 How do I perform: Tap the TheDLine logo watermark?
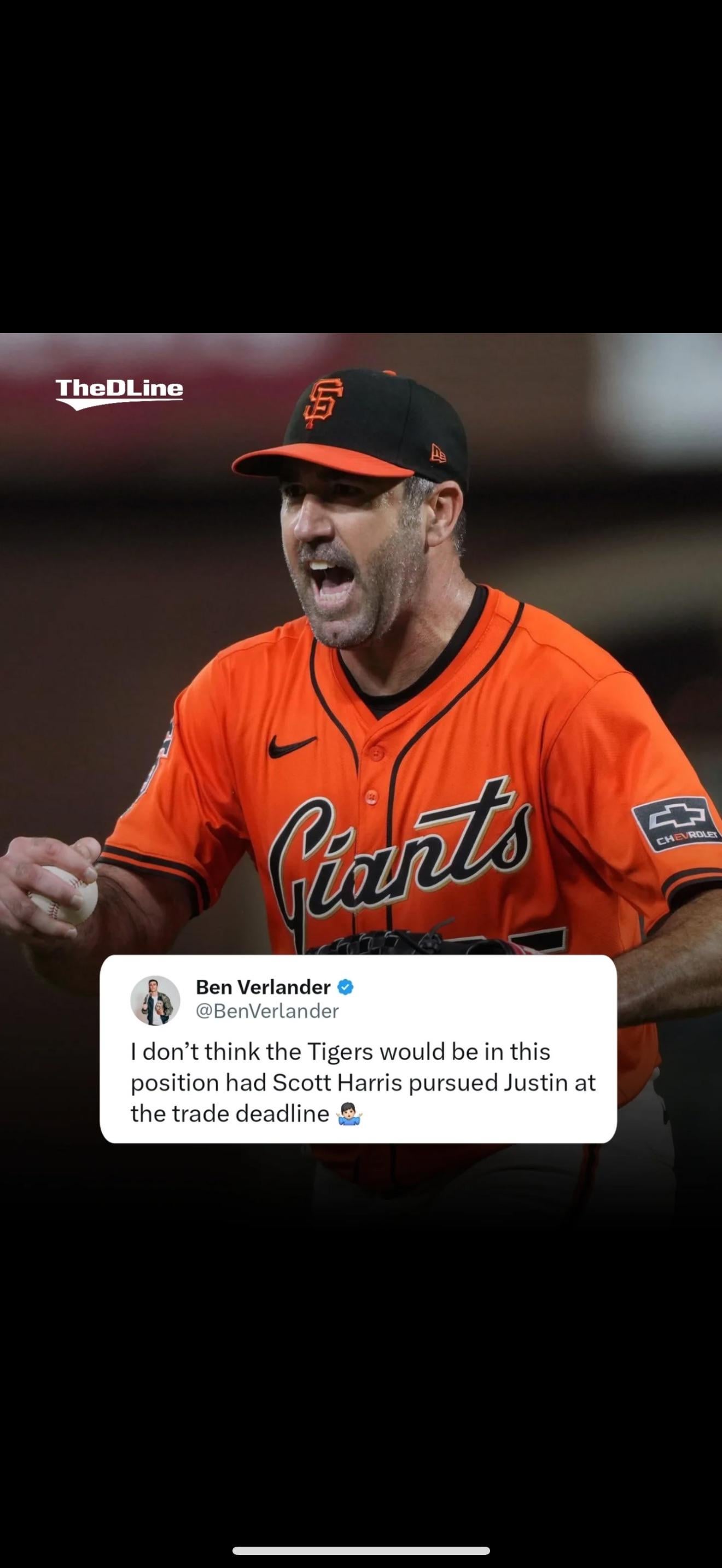coord(119,393)
